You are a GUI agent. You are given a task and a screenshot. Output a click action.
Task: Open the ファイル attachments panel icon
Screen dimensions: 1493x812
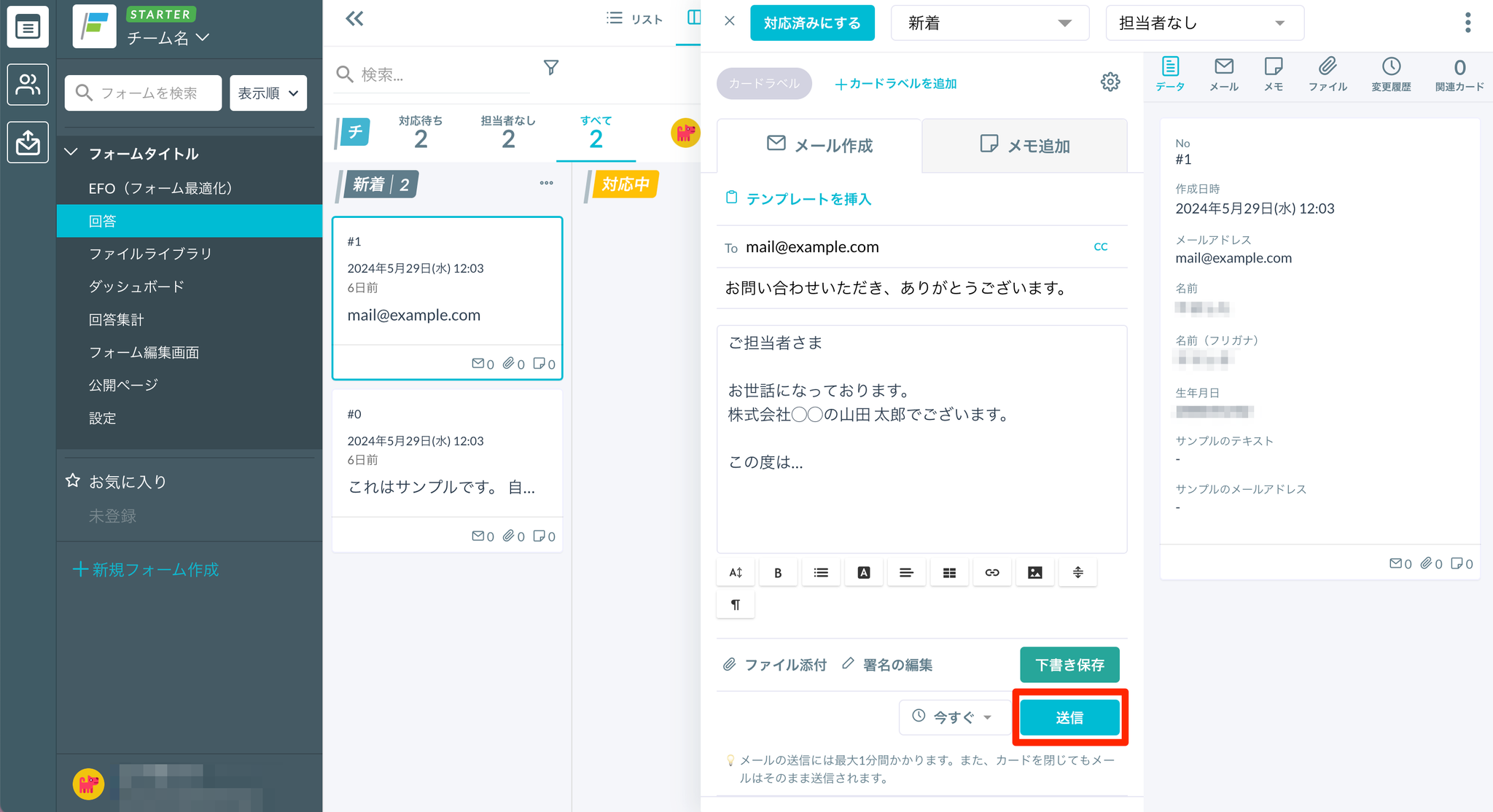click(x=1328, y=74)
